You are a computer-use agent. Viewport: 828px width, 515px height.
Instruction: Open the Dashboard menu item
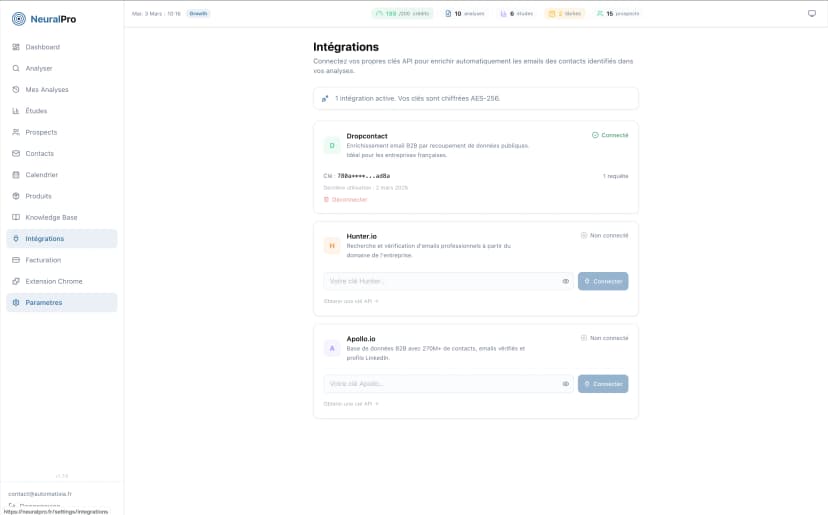pyautogui.click(x=62, y=47)
